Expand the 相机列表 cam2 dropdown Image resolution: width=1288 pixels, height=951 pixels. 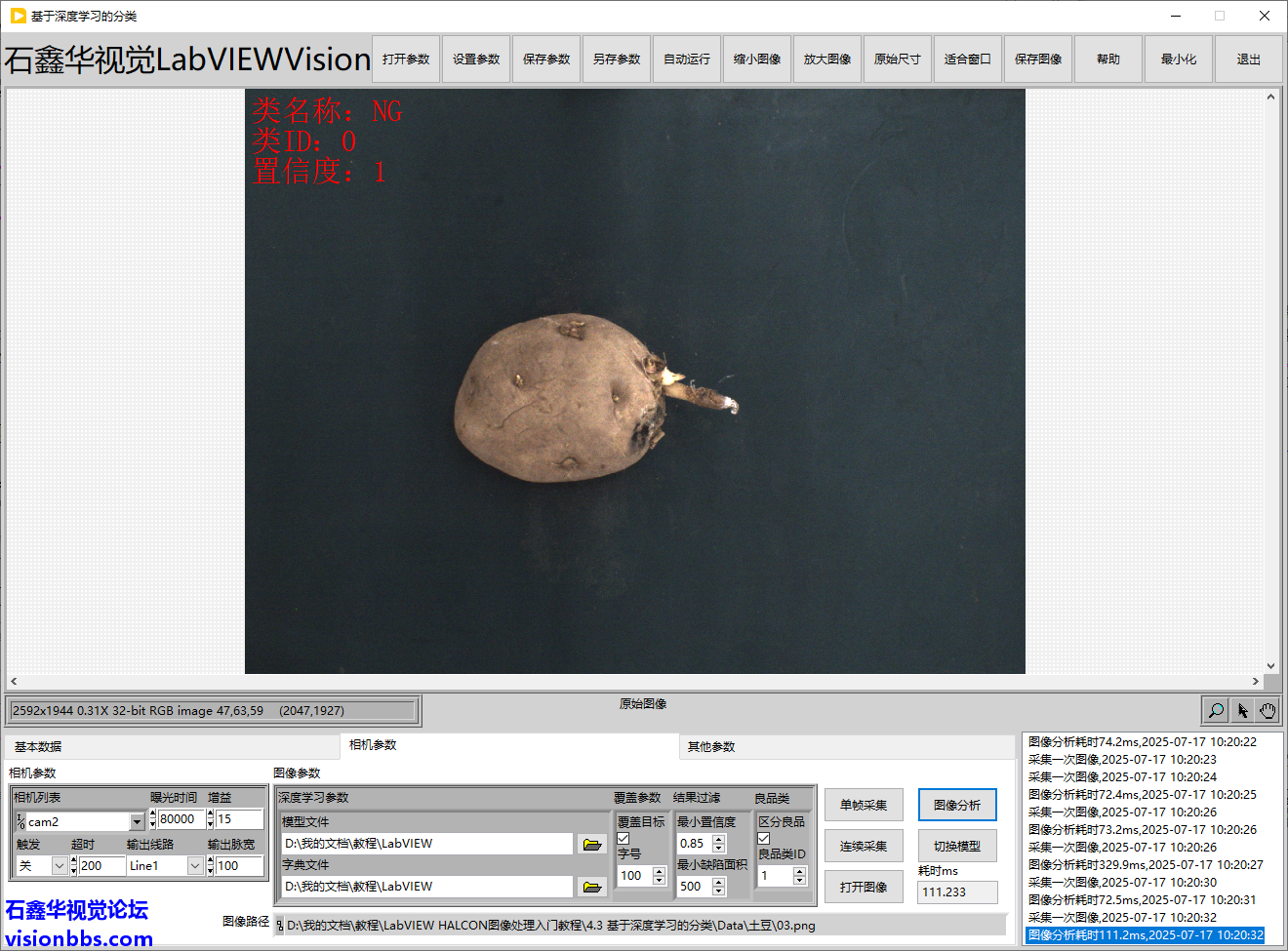(137, 822)
